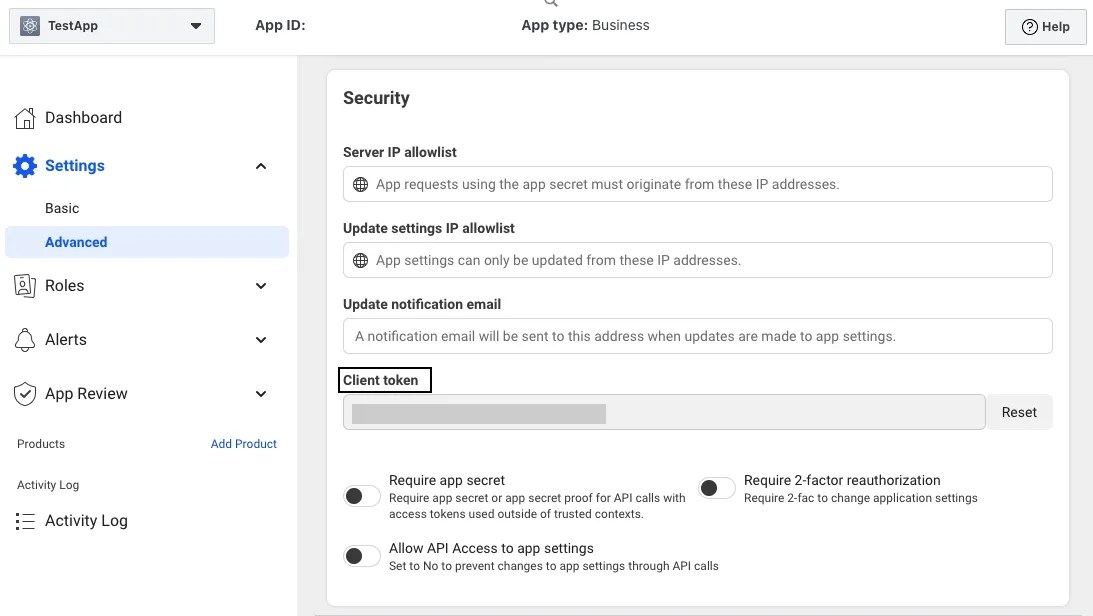Reset the client token

click(x=1019, y=411)
